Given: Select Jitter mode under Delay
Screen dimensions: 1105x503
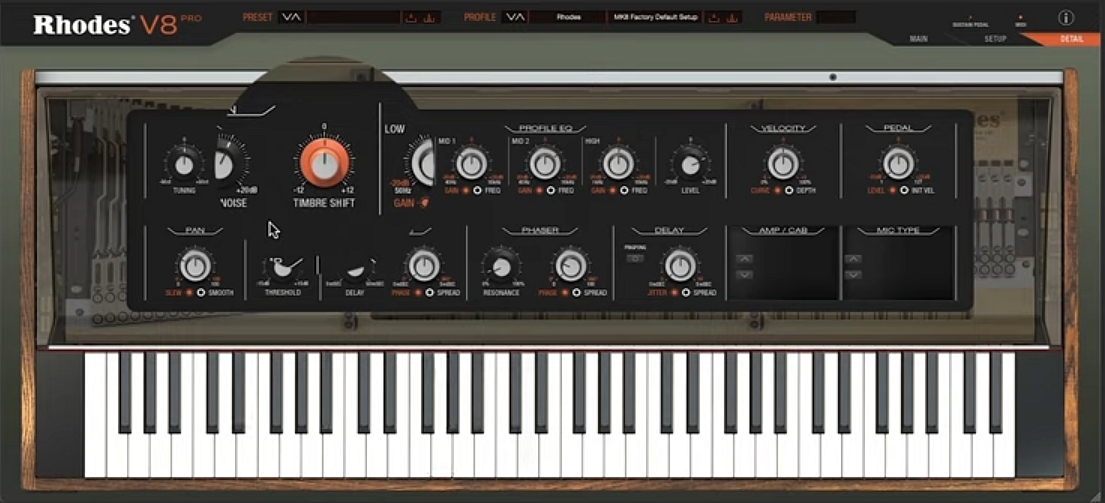Looking at the screenshot, I should [x=675, y=292].
